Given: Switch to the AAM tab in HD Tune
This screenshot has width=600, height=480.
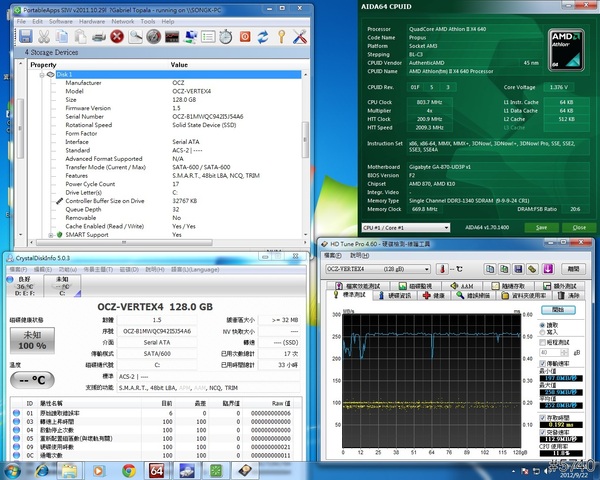Looking at the screenshot, I should 464,285.
